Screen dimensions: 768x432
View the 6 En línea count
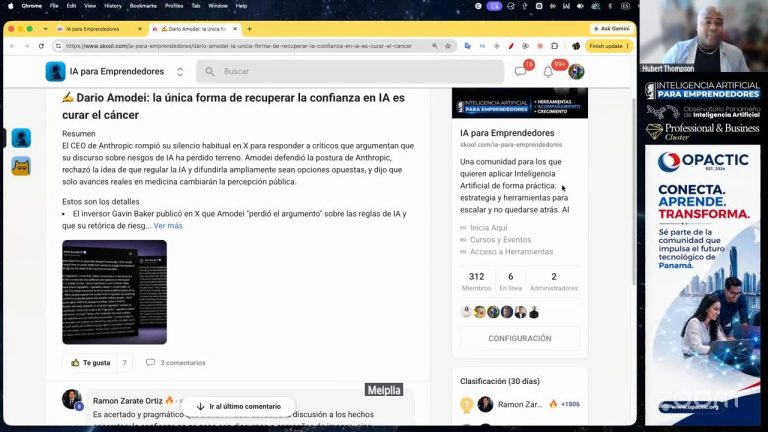coord(510,282)
